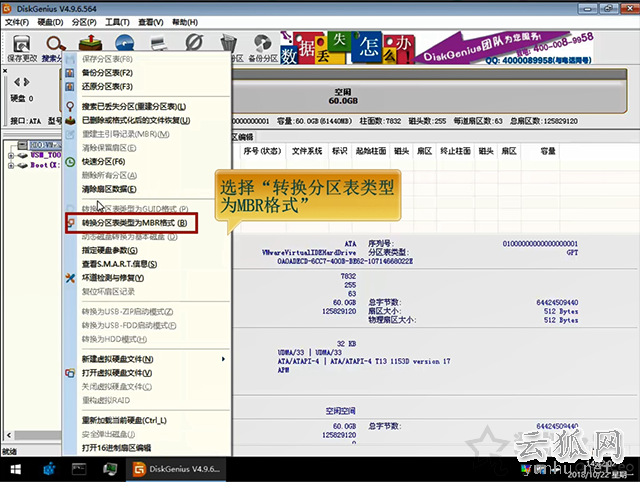Select 坏道检测与修复 menu entry
This screenshot has width=640, height=482.
point(113,278)
